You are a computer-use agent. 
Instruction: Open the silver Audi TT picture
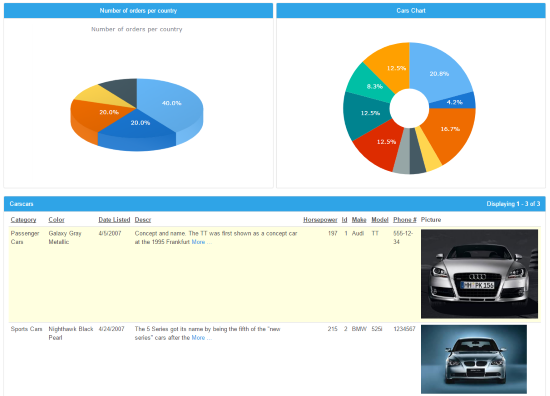(479, 274)
